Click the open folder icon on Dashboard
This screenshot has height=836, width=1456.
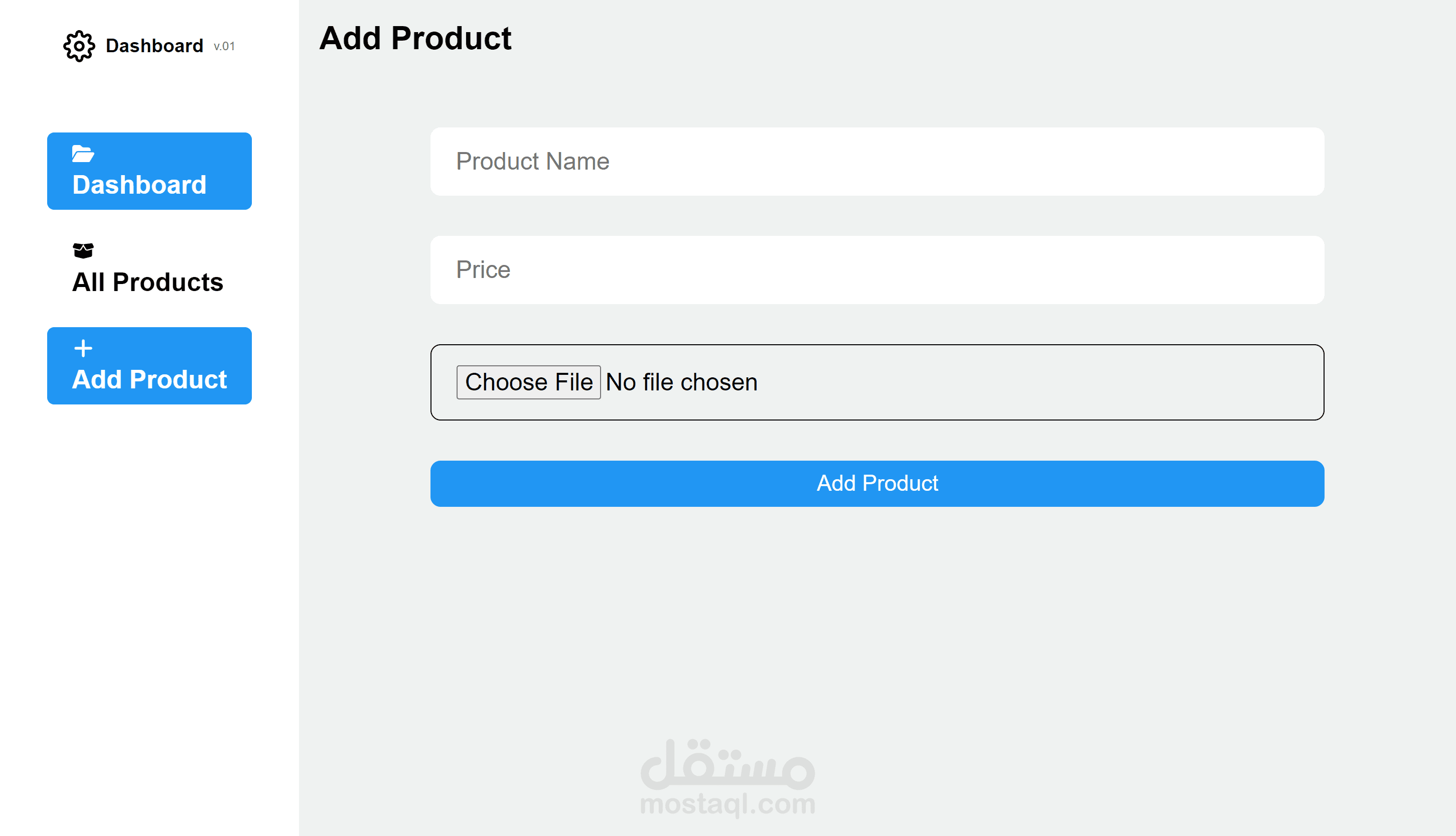click(x=83, y=154)
